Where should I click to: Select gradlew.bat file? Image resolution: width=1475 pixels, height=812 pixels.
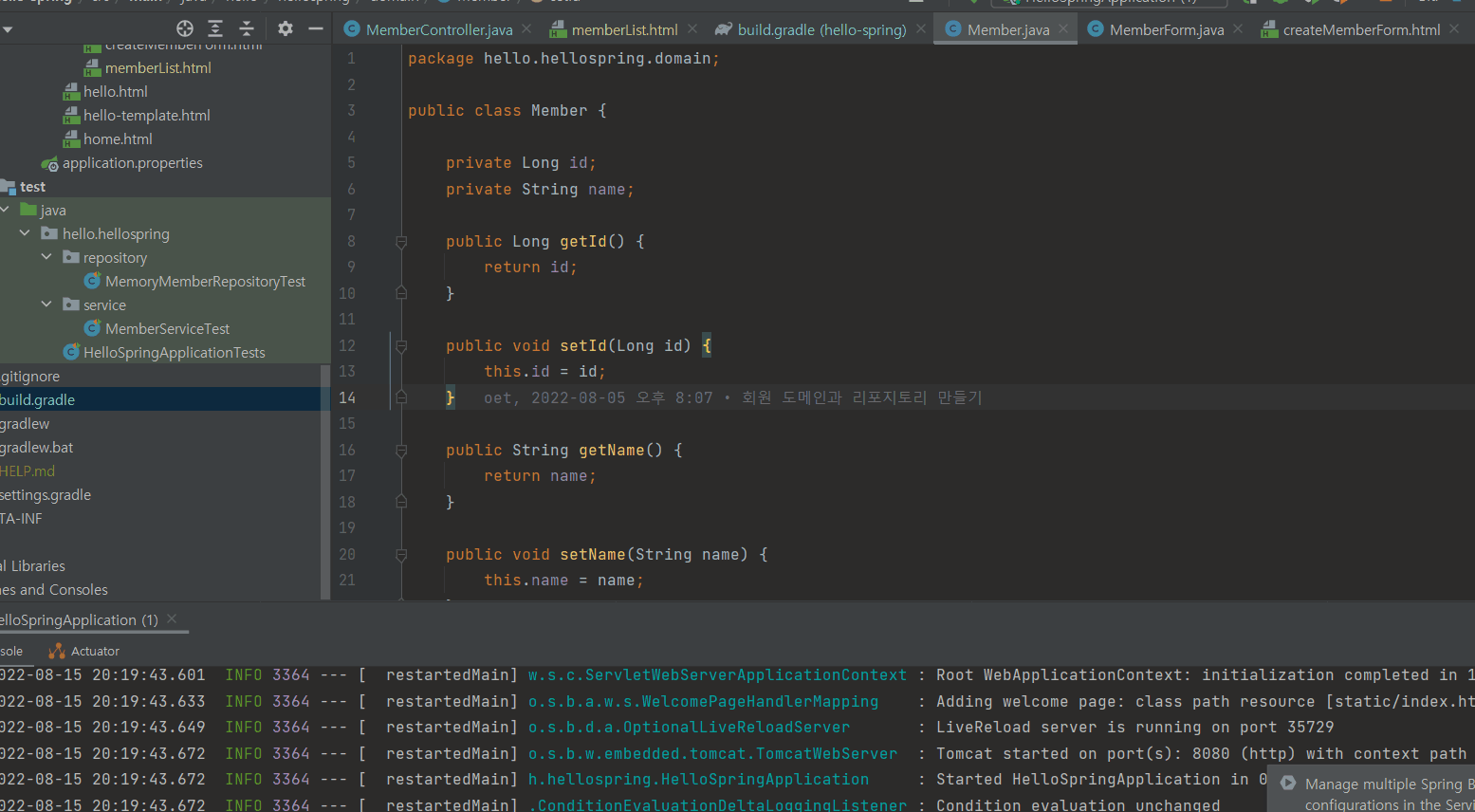pyautogui.click(x=36, y=448)
